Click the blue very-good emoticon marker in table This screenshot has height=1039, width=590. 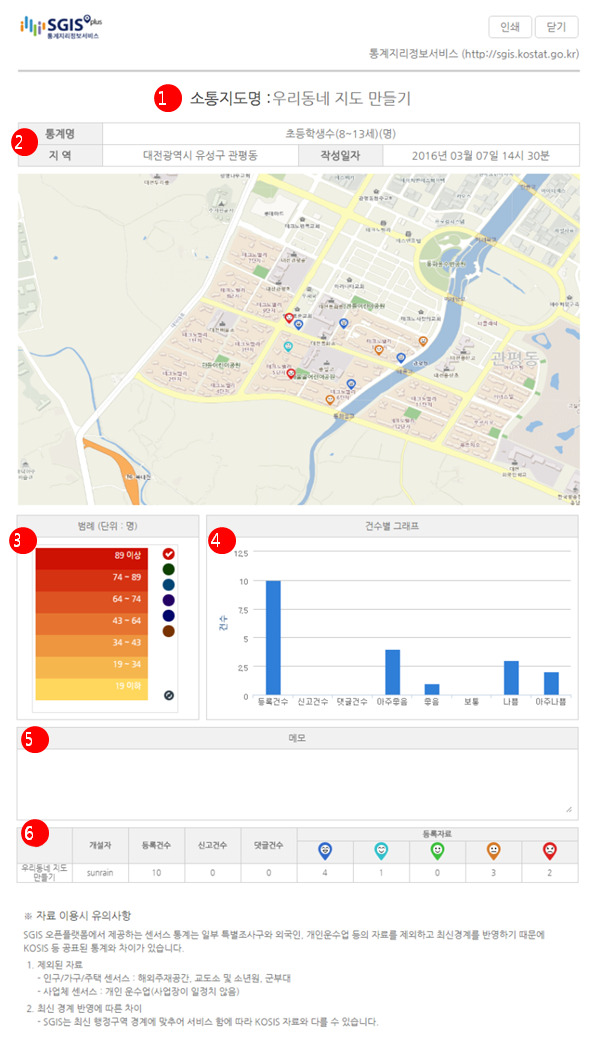pos(325,850)
